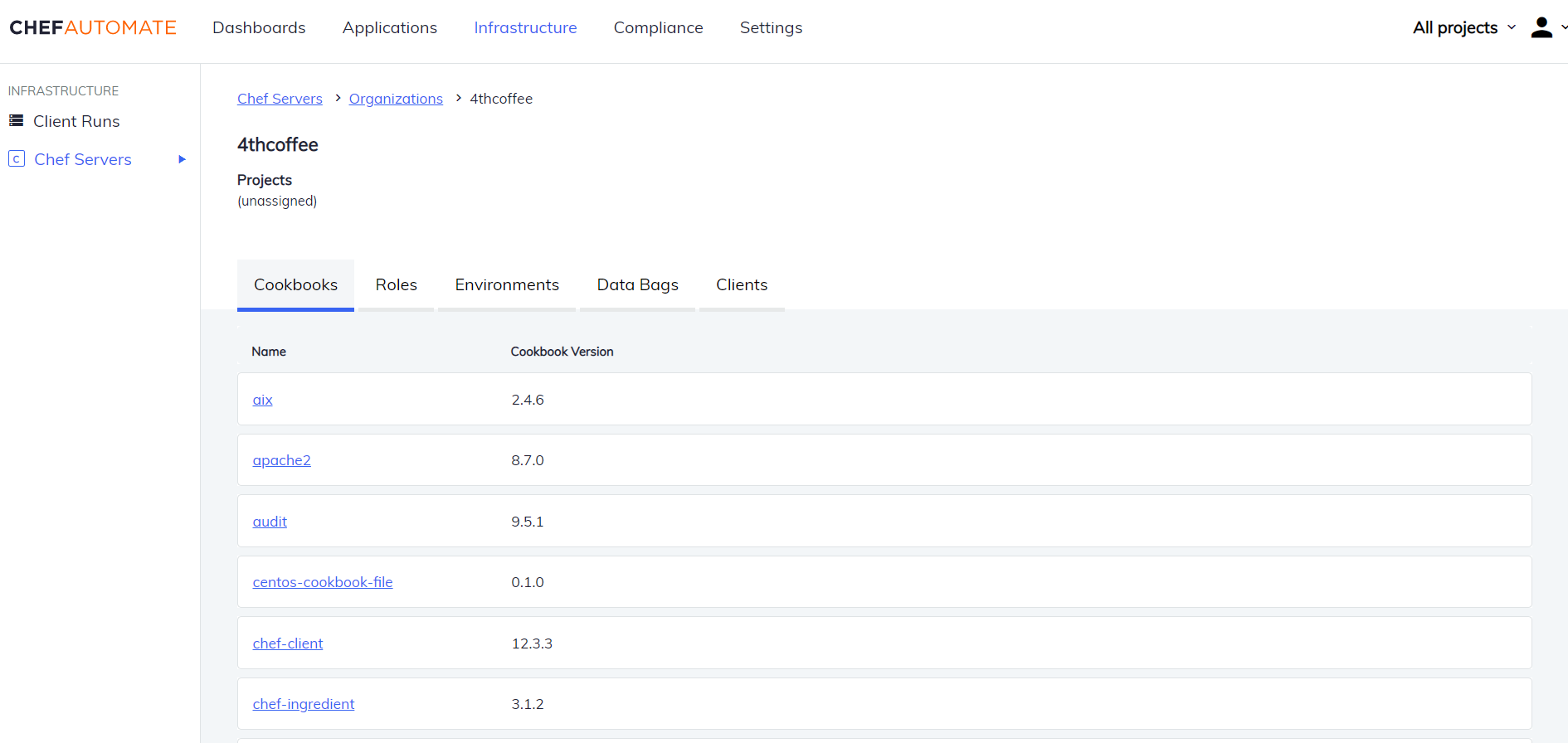This screenshot has width=1568, height=743.
Task: Open the apache2 cookbook
Action: [281, 460]
